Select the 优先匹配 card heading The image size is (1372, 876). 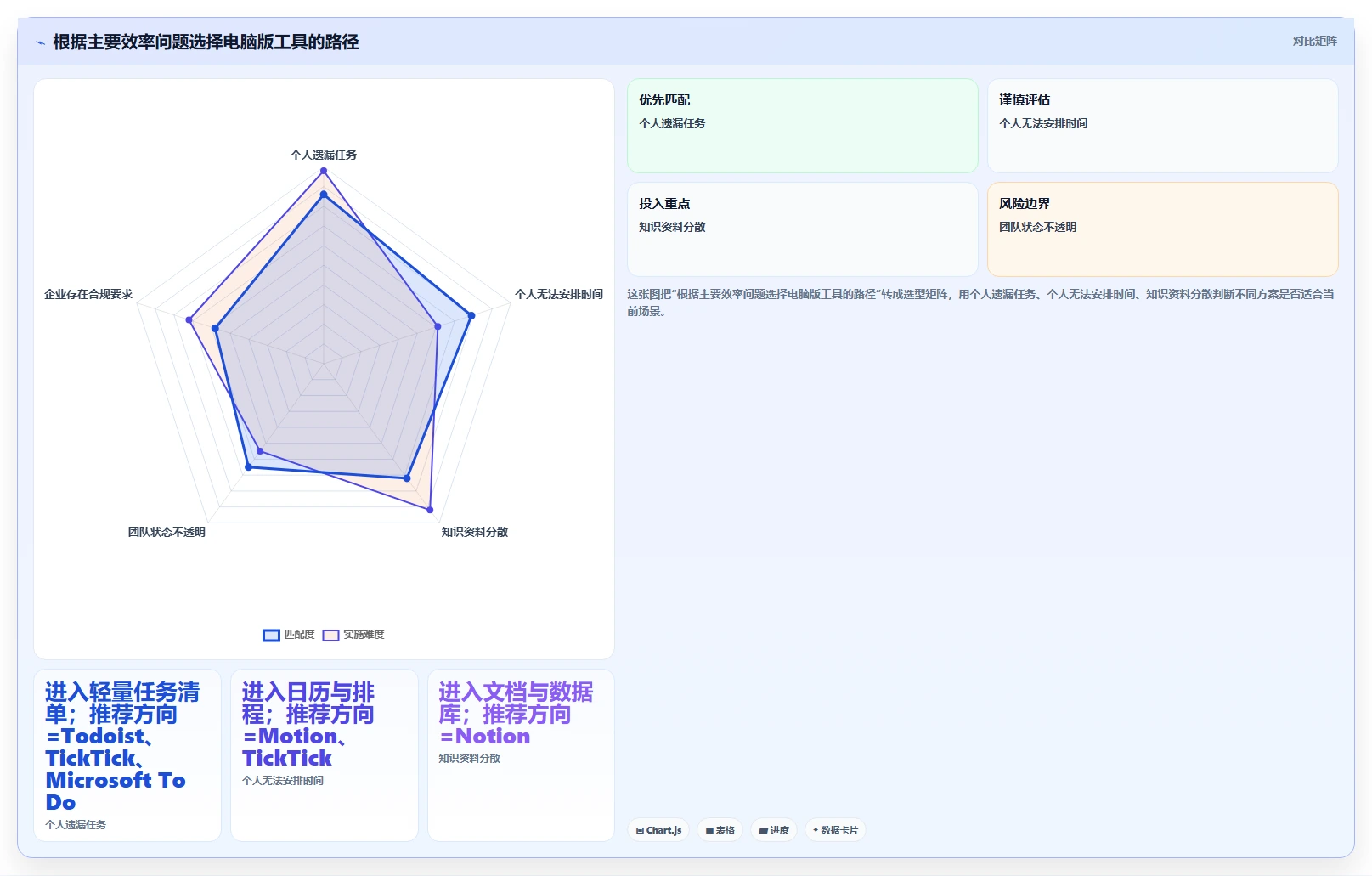664,99
